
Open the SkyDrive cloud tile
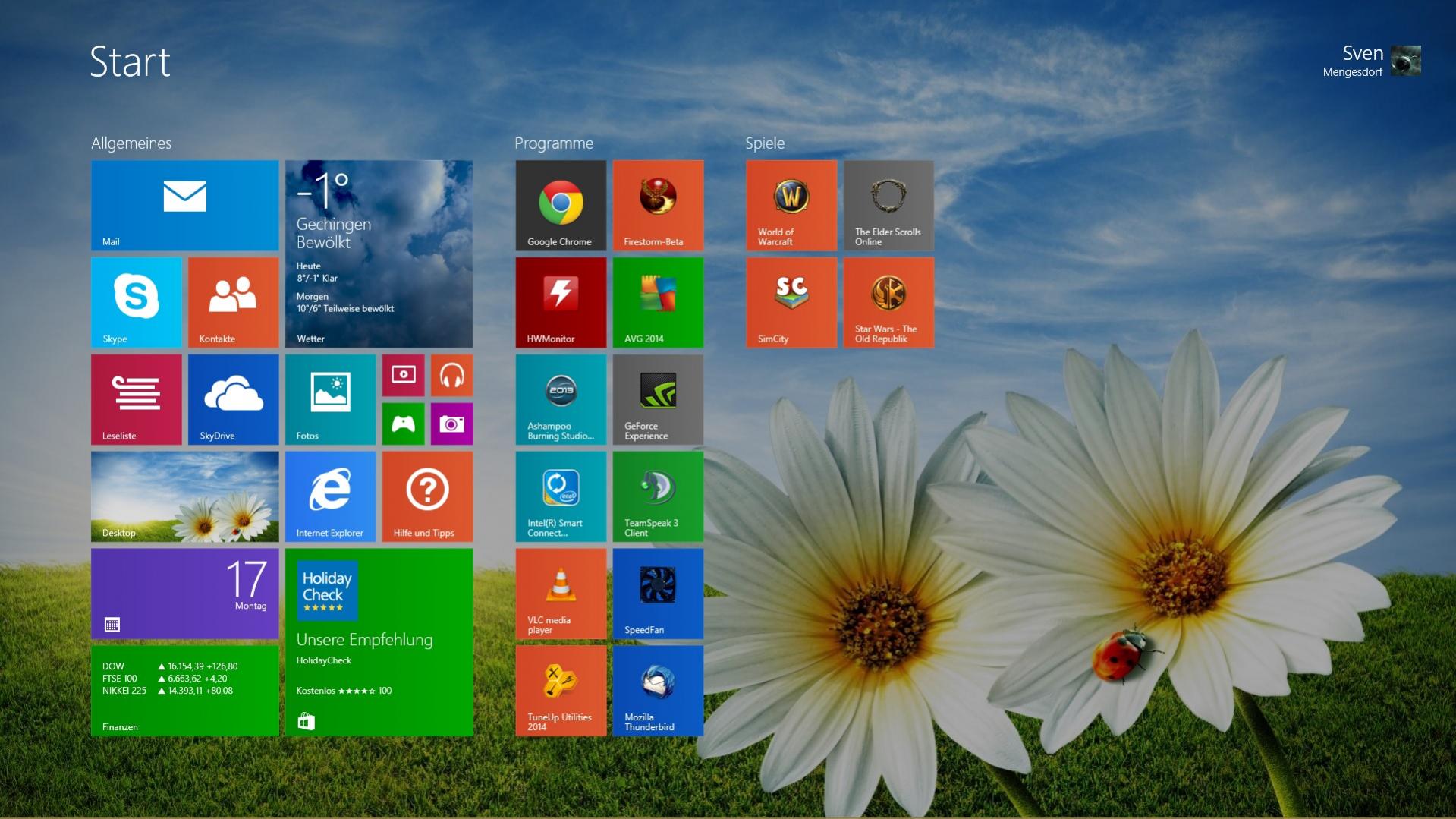point(233,399)
